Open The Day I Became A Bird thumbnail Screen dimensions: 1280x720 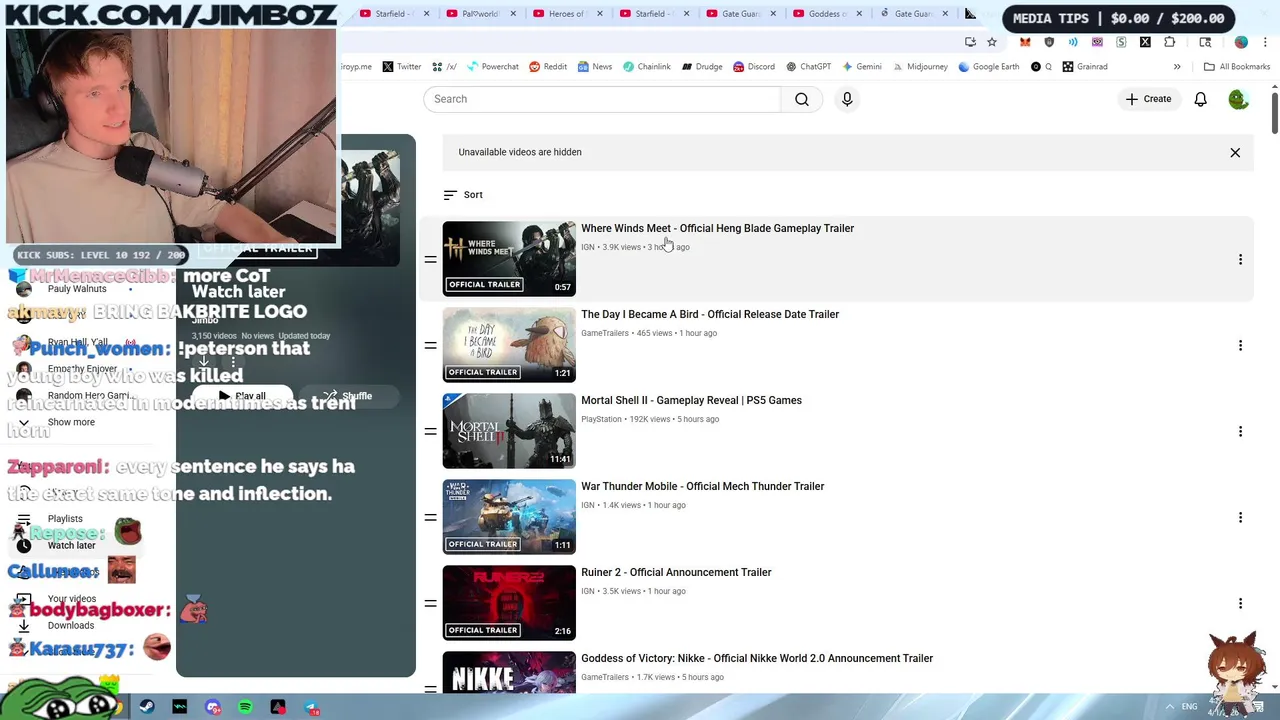(x=509, y=345)
